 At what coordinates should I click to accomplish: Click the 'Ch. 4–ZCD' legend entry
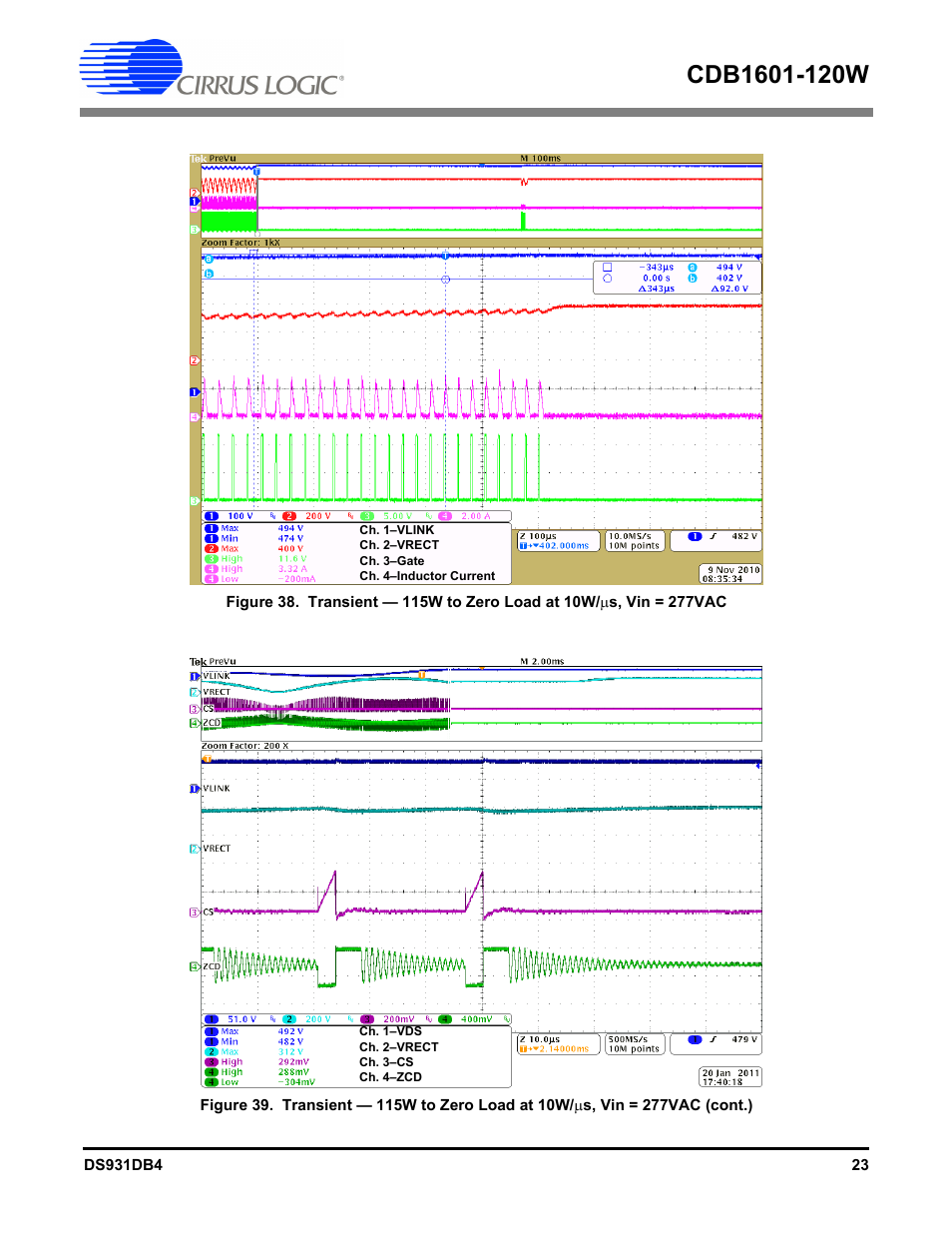[x=390, y=1077]
